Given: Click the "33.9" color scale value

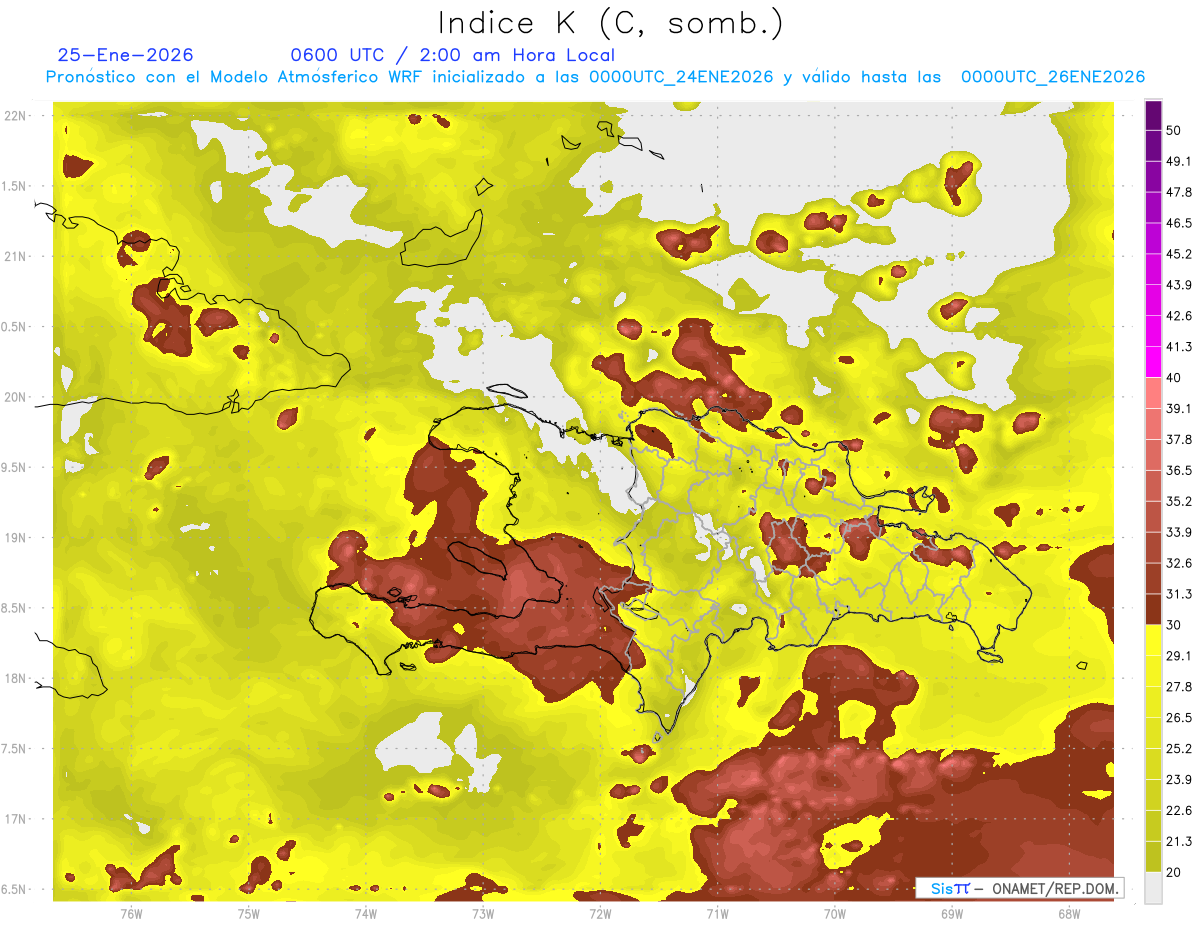Looking at the screenshot, I should [x=1179, y=532].
